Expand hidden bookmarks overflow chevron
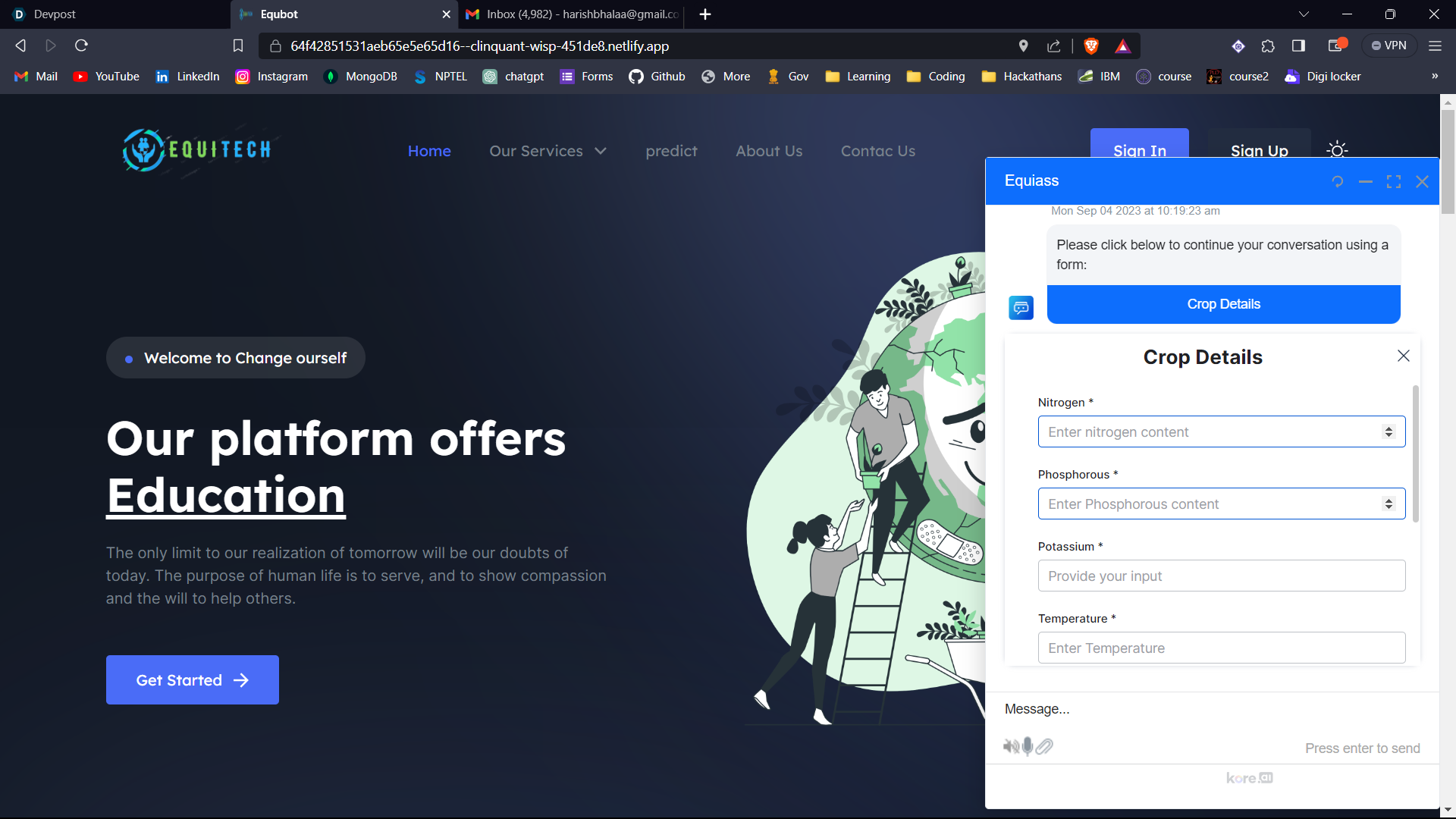 click(1434, 77)
